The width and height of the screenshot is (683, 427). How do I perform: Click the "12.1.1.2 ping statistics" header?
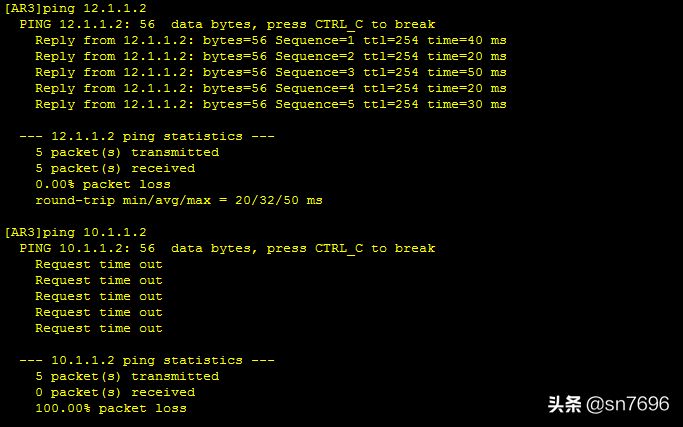tap(147, 136)
